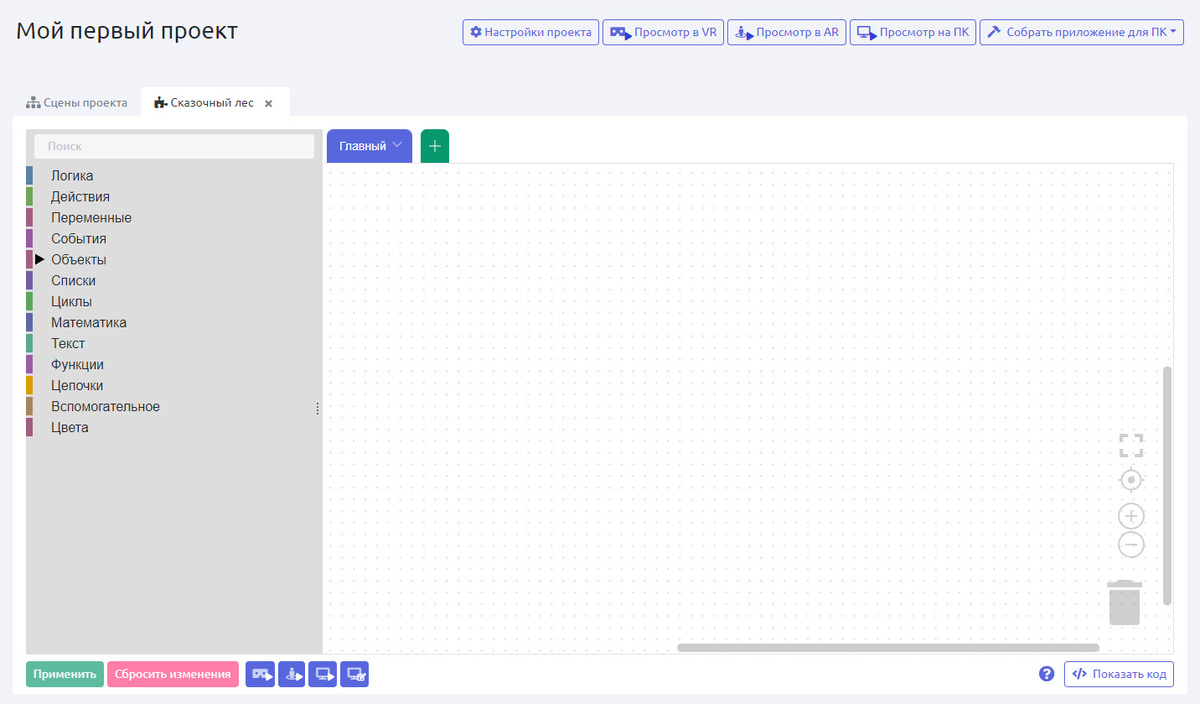1200x704 pixels.
Task: Click the fit-to-screen workspace icon
Action: [1131, 445]
